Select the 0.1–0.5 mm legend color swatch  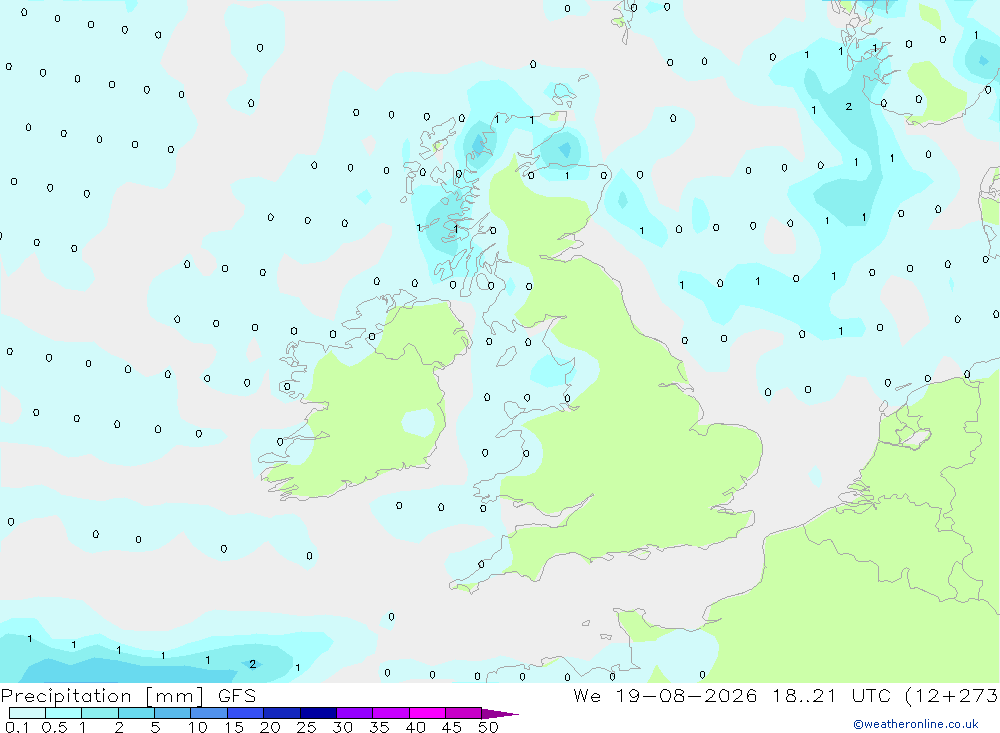tap(27, 713)
